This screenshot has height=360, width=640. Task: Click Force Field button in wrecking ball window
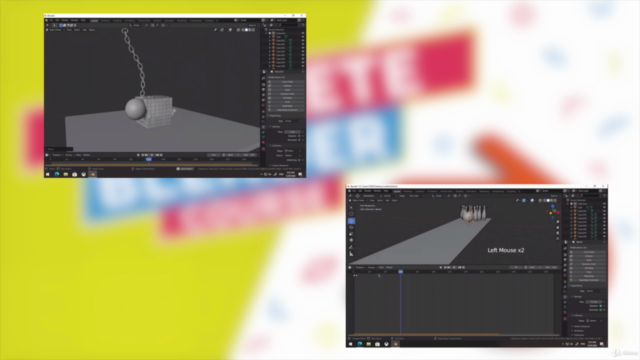tap(286, 82)
